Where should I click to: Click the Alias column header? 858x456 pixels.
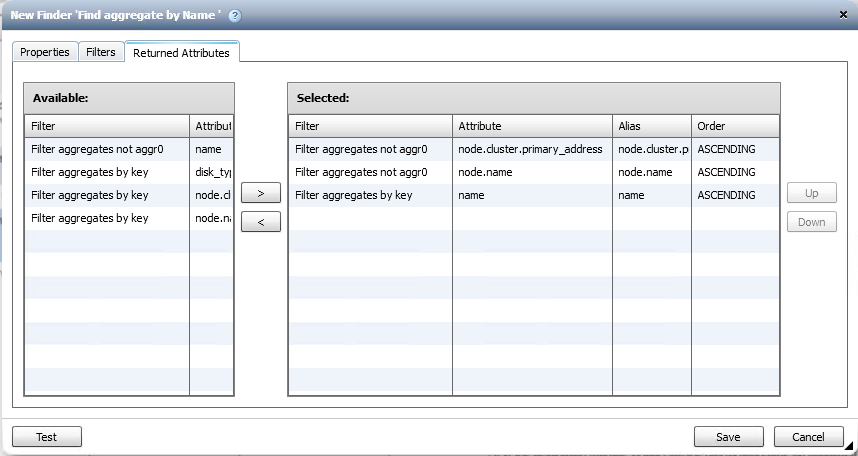(651, 126)
